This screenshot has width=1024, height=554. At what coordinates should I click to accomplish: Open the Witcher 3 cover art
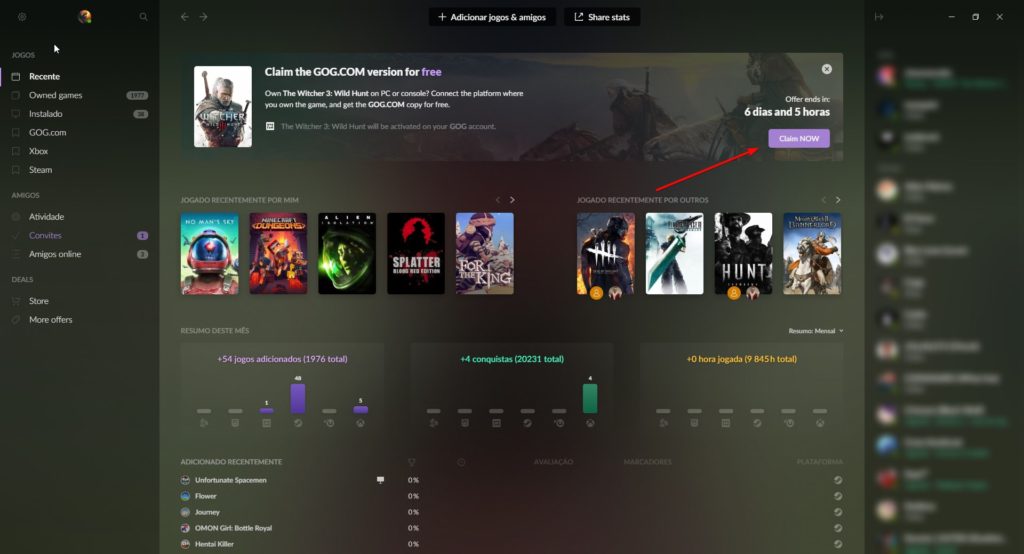(223, 106)
